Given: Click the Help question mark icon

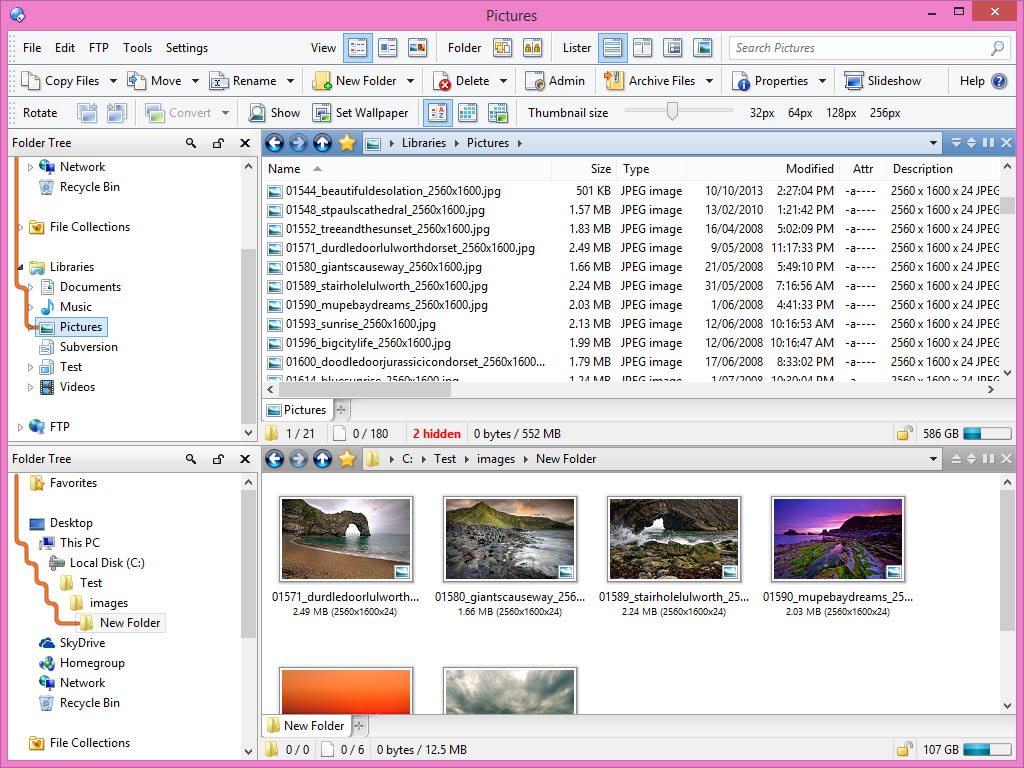Looking at the screenshot, I should [998, 81].
